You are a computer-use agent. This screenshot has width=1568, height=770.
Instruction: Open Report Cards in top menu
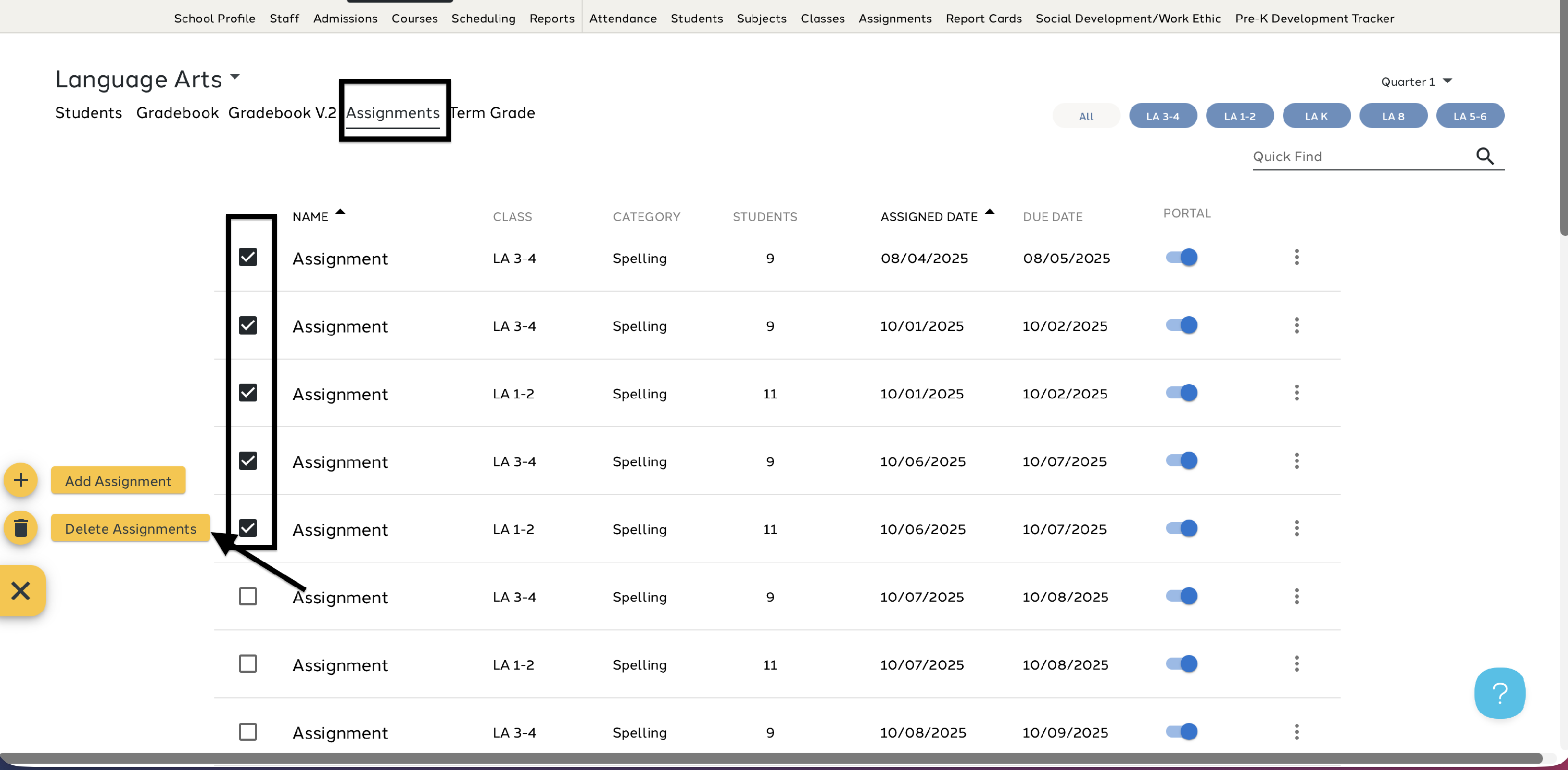pos(983,18)
